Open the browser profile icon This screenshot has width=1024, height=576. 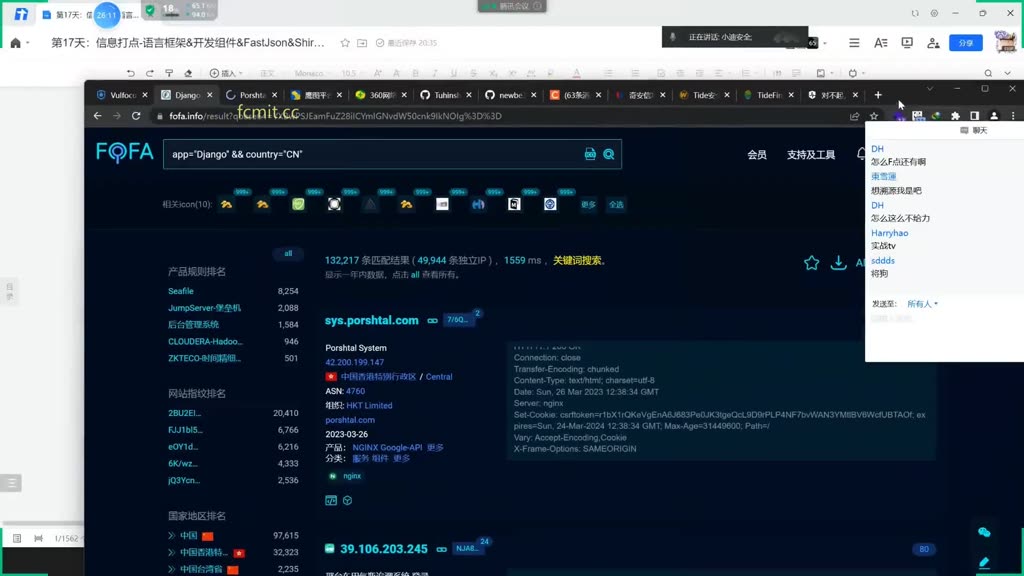(994, 116)
